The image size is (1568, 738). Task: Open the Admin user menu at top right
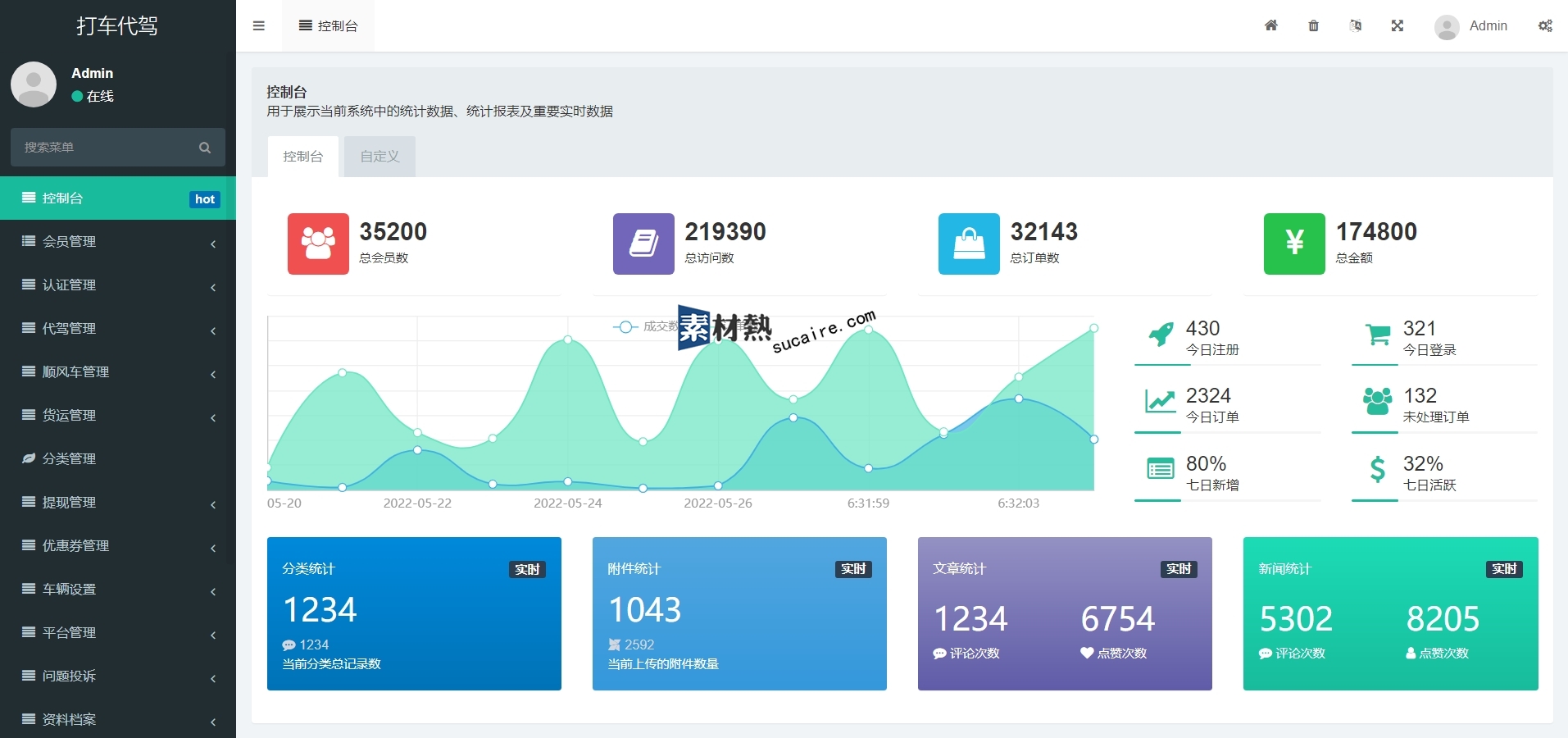(x=1472, y=26)
